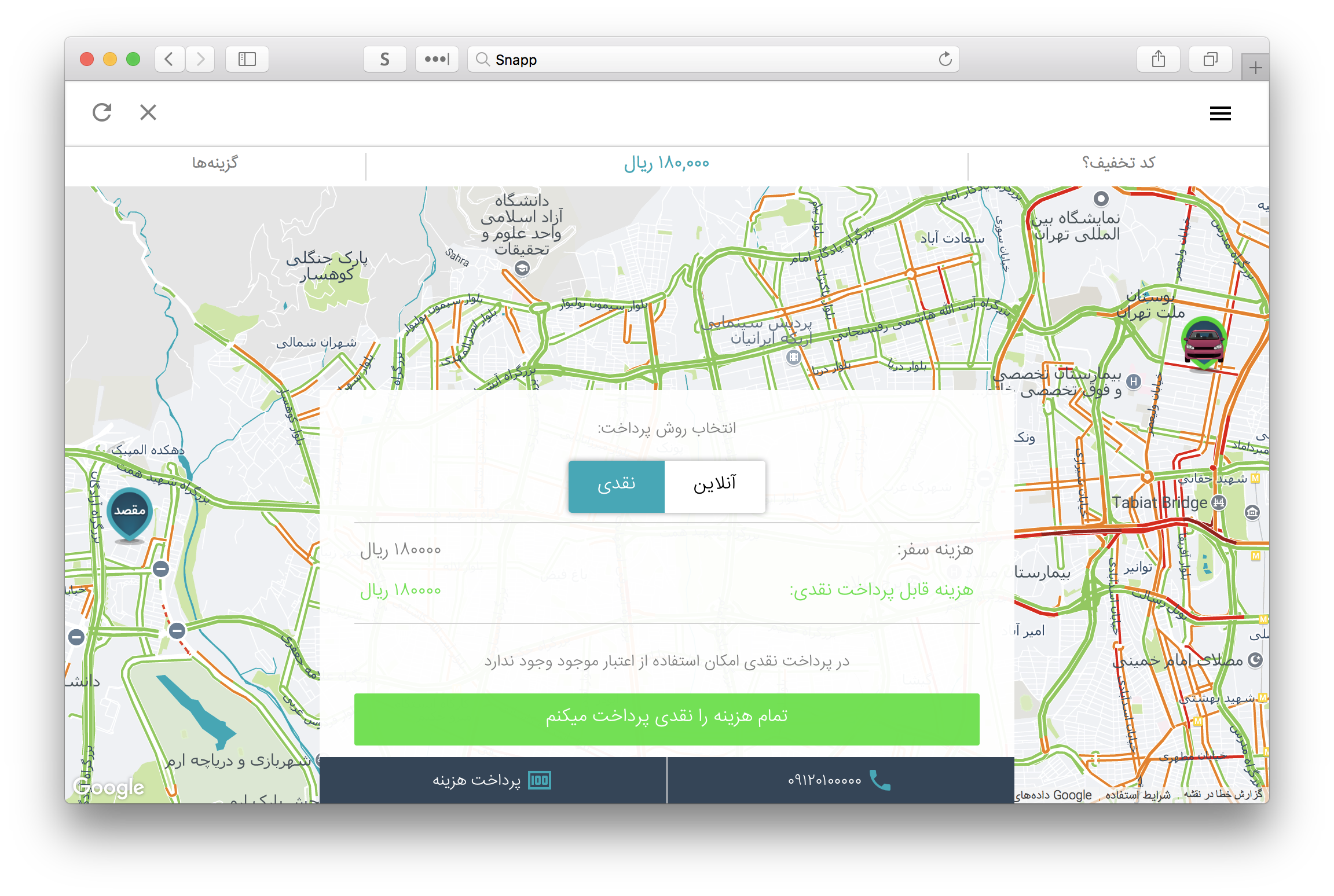
Task: Click the browser back arrow
Action: [x=170, y=59]
